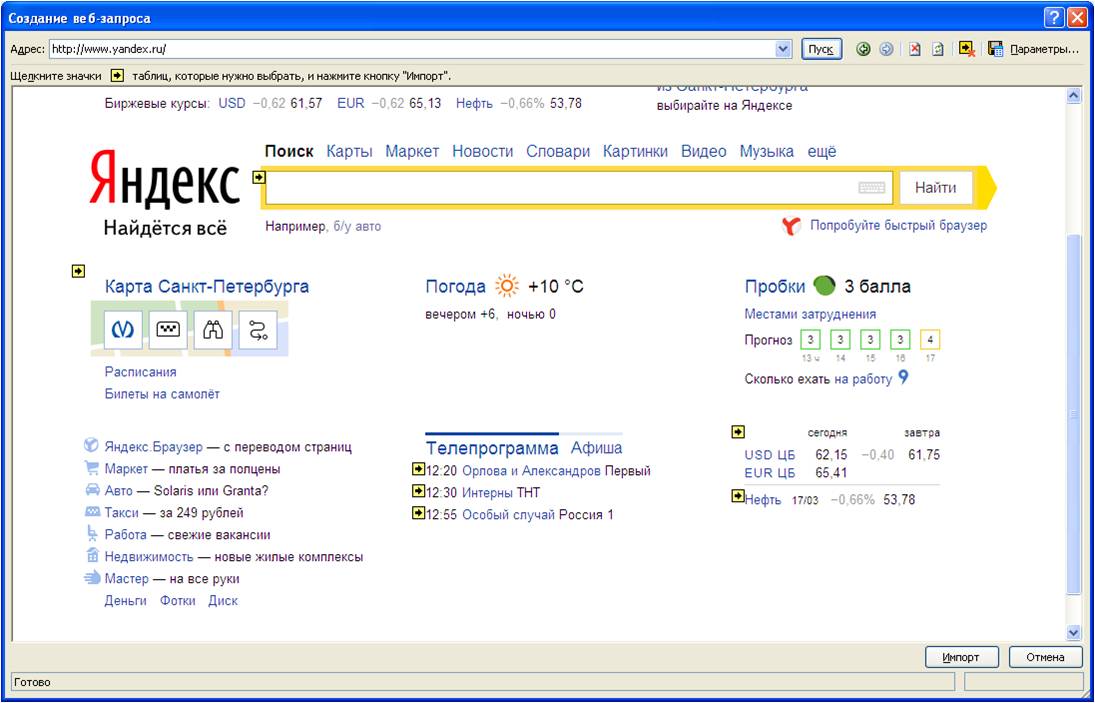
Task: Click the hand icon beside Мастер
Action: coord(91,577)
